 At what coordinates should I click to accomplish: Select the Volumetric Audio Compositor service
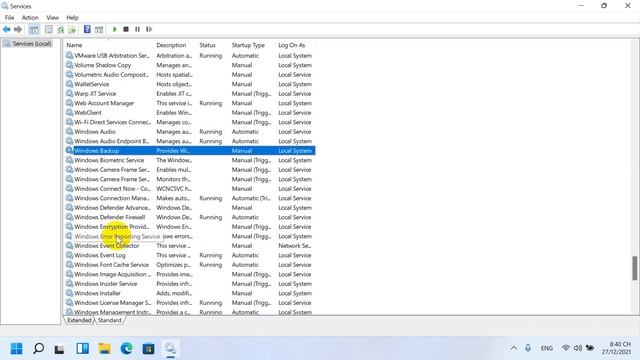190,75
